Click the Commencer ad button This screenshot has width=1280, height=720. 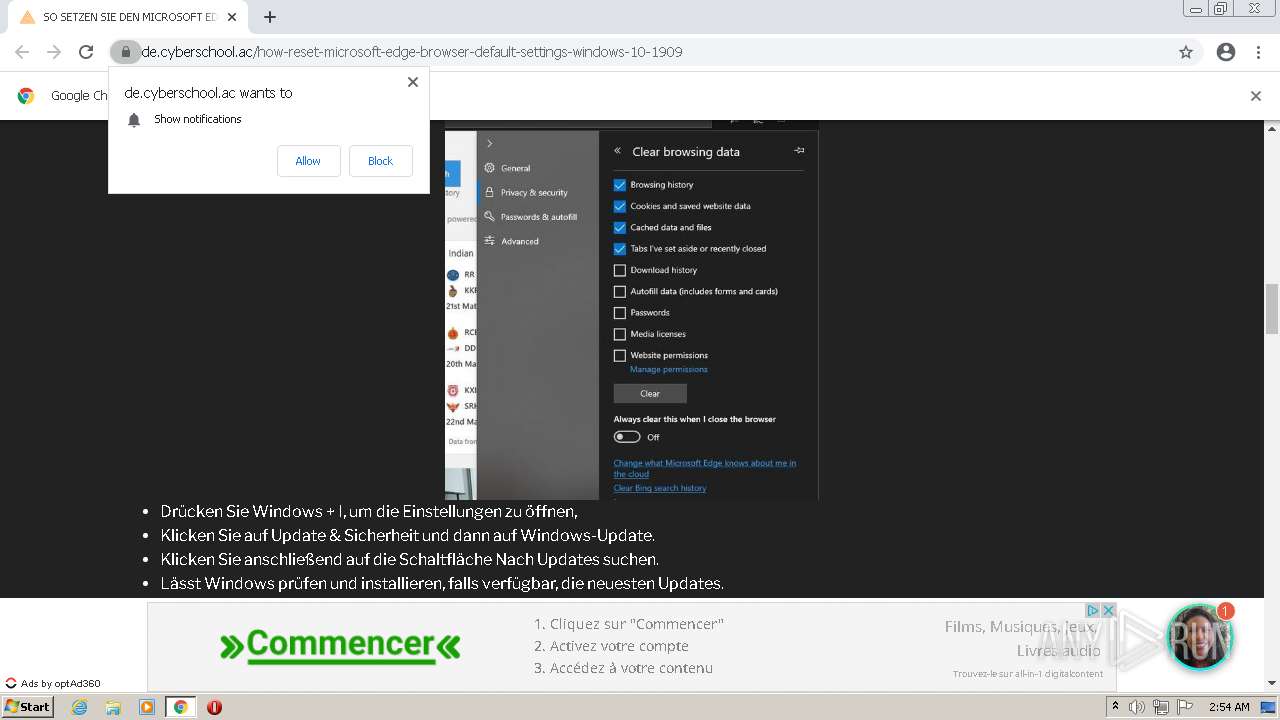pyautogui.click(x=340, y=646)
